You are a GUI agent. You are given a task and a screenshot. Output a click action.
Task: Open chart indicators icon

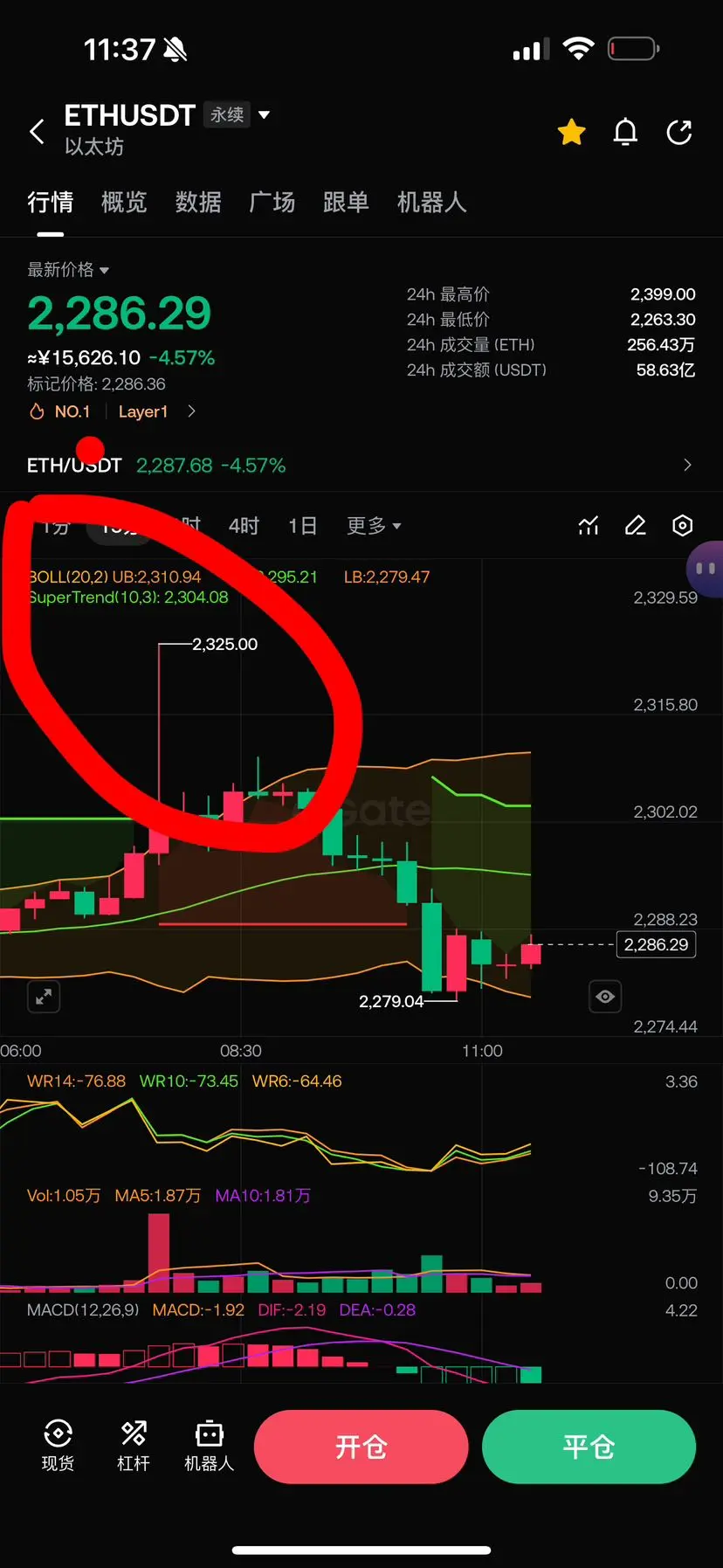(x=589, y=525)
